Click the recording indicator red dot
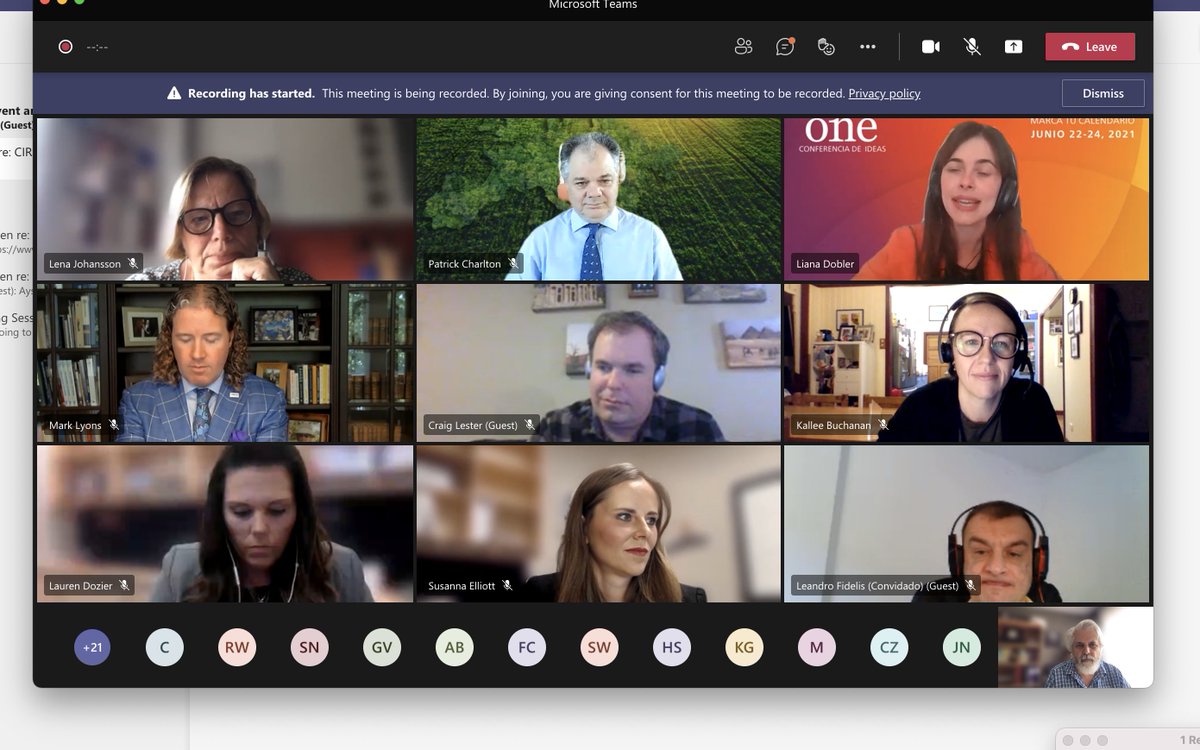 [x=65, y=46]
